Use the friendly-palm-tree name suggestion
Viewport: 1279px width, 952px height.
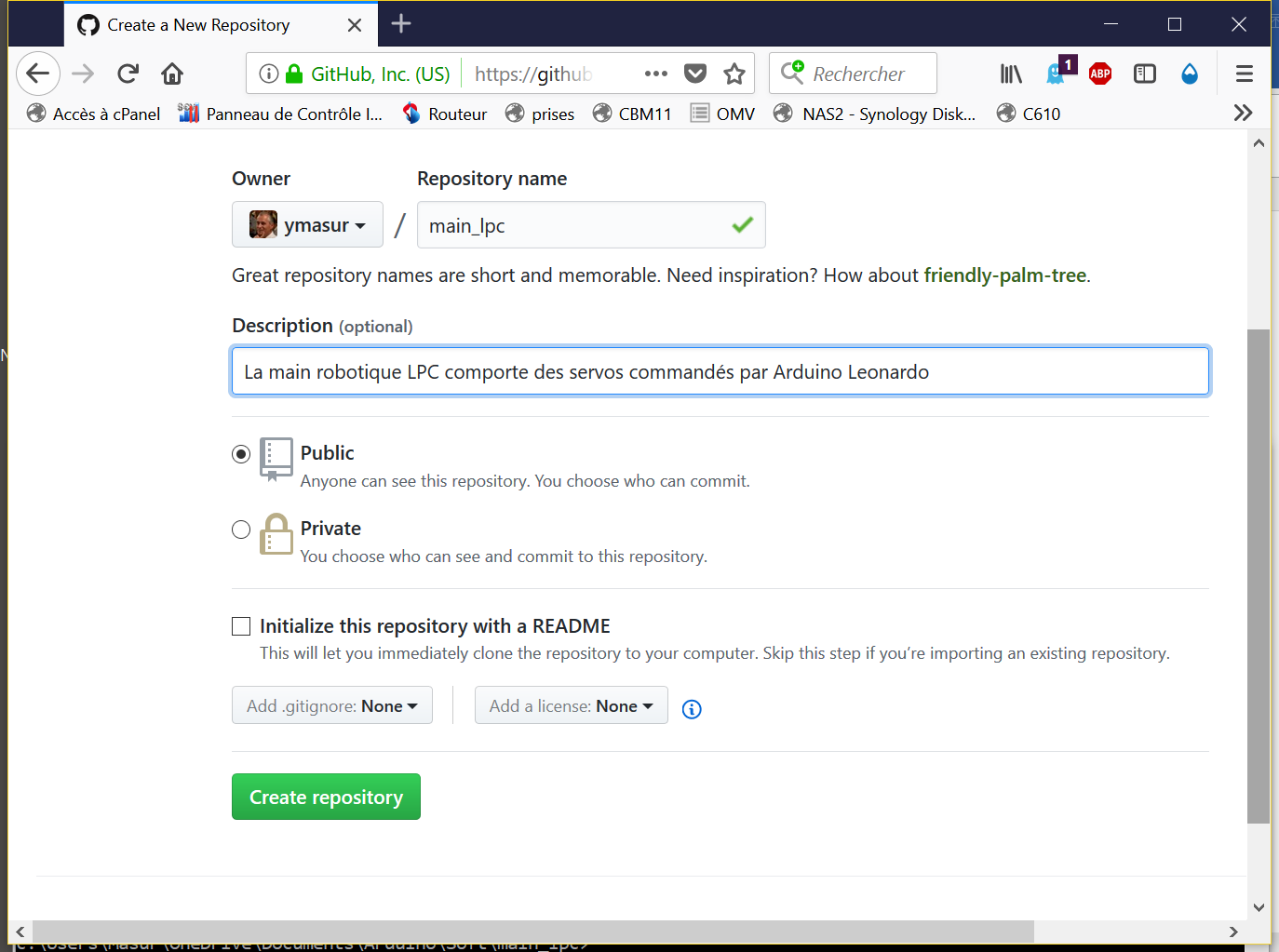(1005, 275)
